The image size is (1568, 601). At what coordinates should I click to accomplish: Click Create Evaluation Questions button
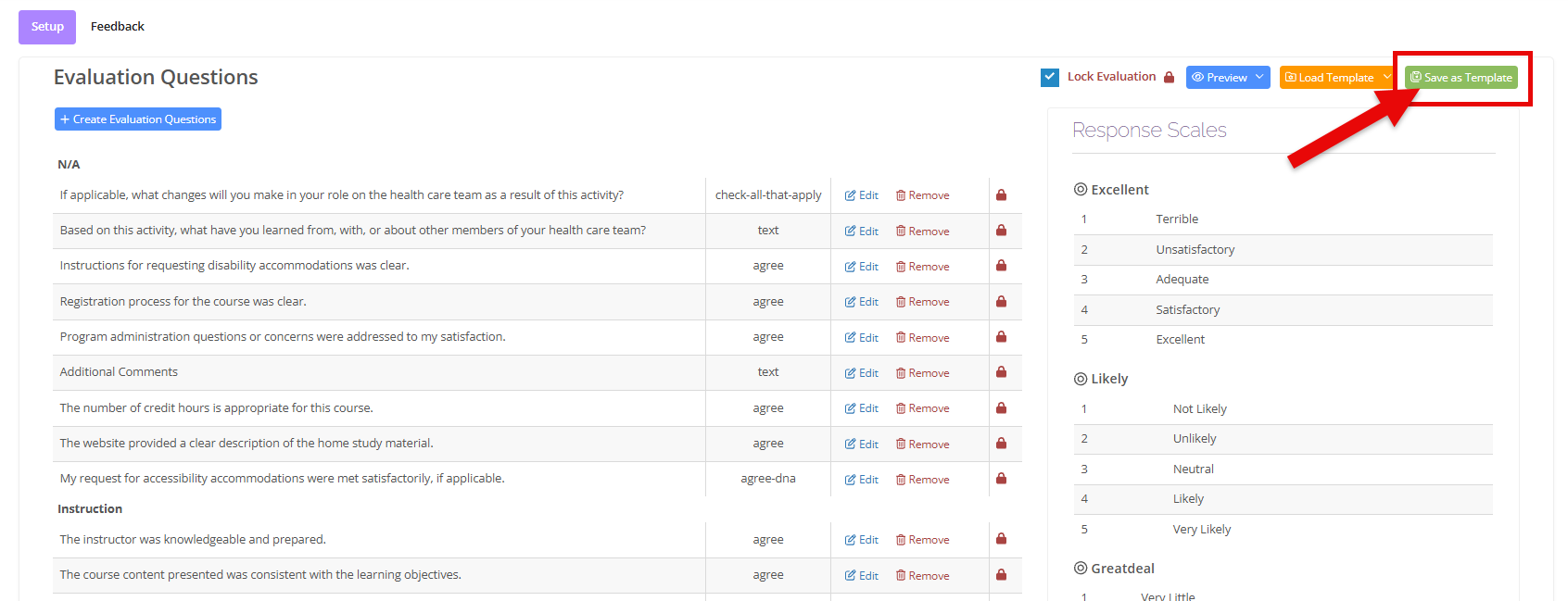click(x=138, y=119)
